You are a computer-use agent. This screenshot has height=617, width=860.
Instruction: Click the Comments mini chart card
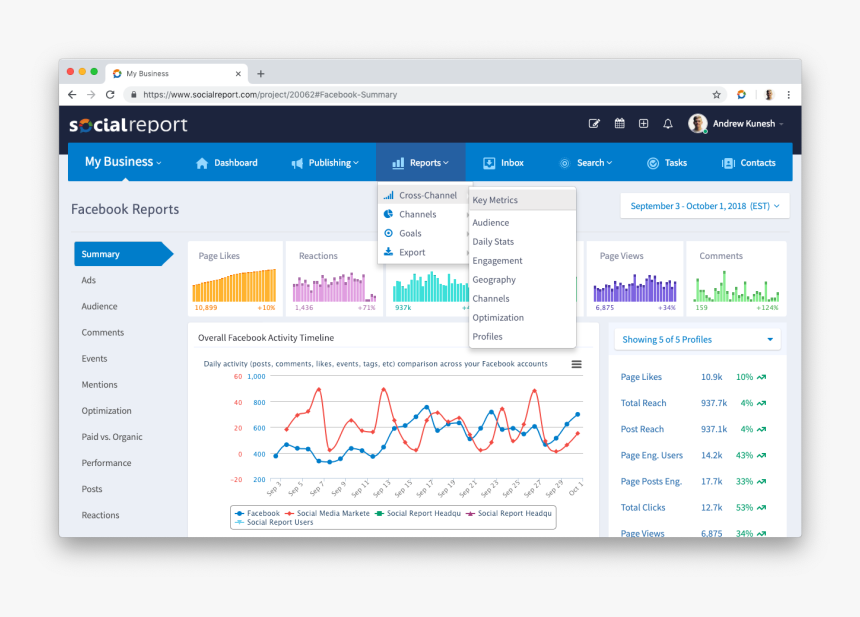click(x=736, y=279)
